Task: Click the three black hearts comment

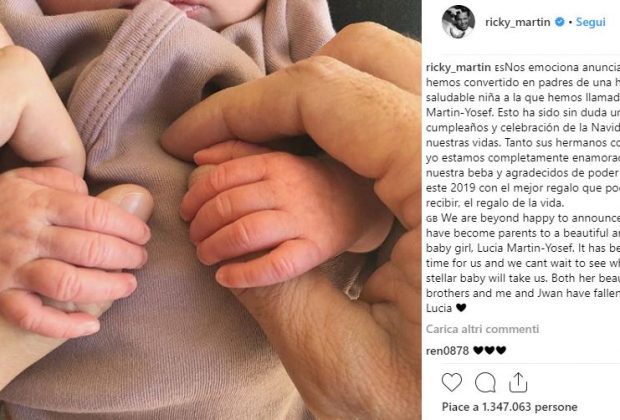Action: coord(490,350)
